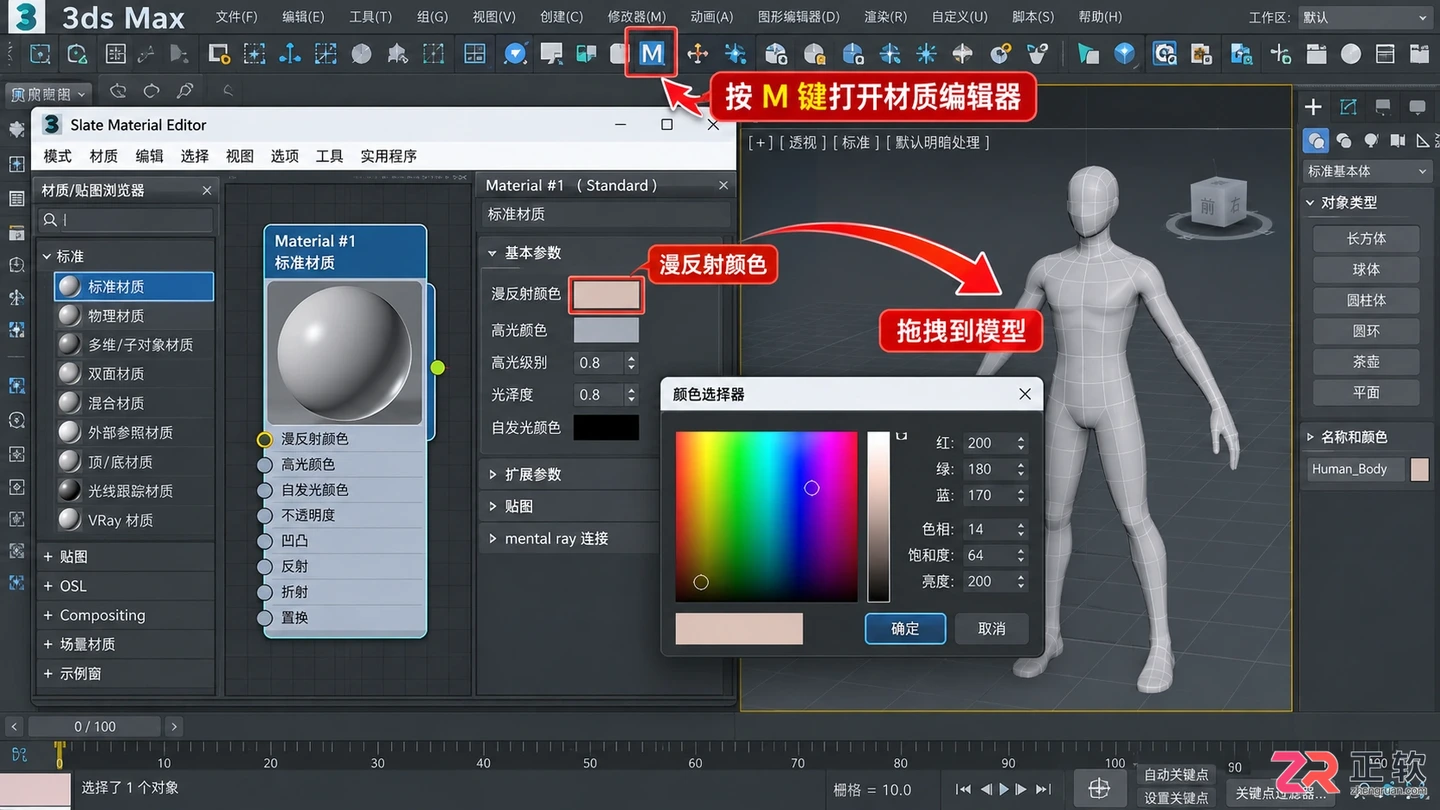
Task: Click the 漫反射颜色 color swatch in 基本参数
Action: (x=606, y=295)
